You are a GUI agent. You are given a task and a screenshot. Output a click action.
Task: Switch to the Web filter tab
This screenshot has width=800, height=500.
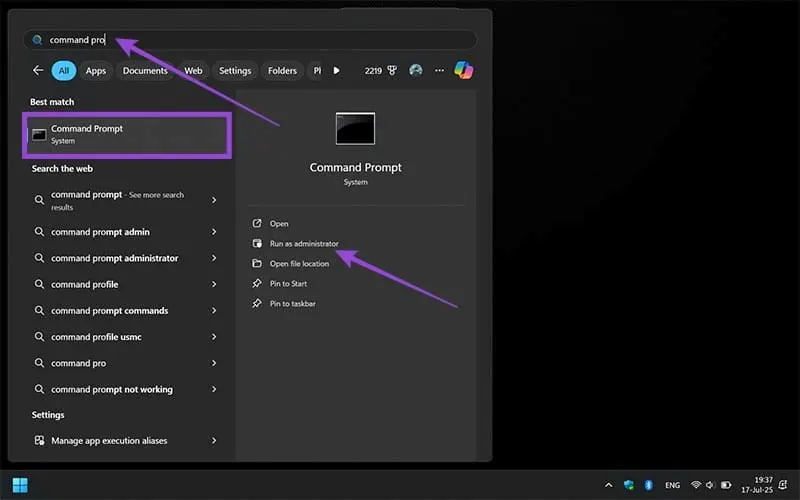click(193, 70)
